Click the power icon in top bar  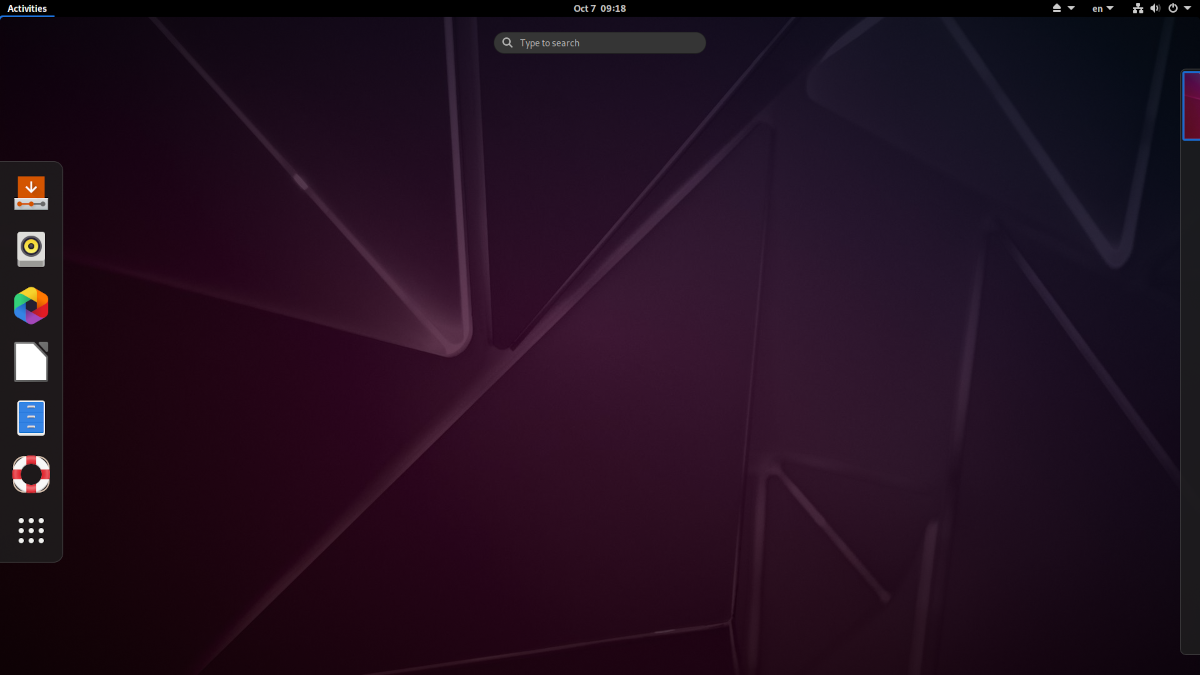[1172, 8]
